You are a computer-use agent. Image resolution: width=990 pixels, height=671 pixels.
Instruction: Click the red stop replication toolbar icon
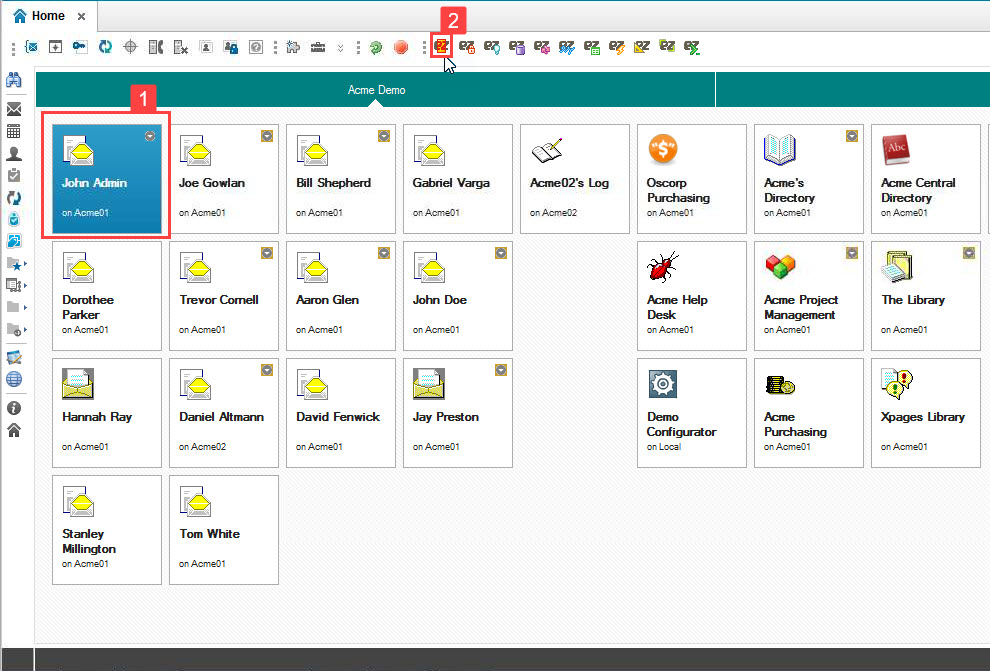pos(401,47)
